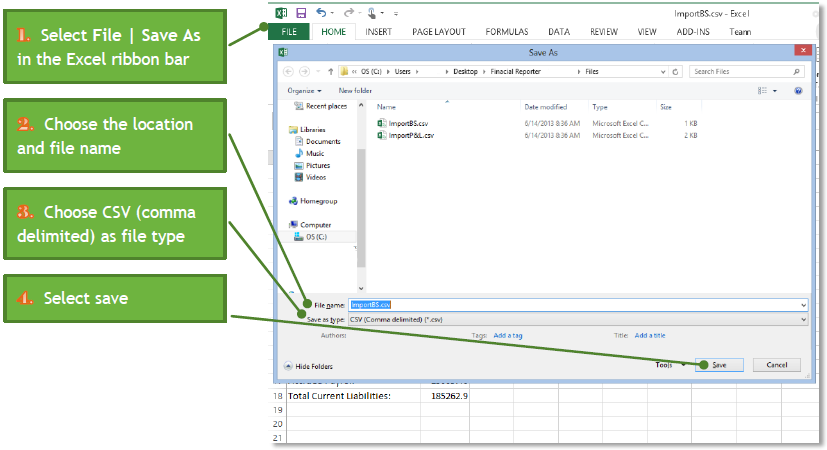Click the magnifier icon in Search Files
This screenshot has height=450, width=827.
796,71
